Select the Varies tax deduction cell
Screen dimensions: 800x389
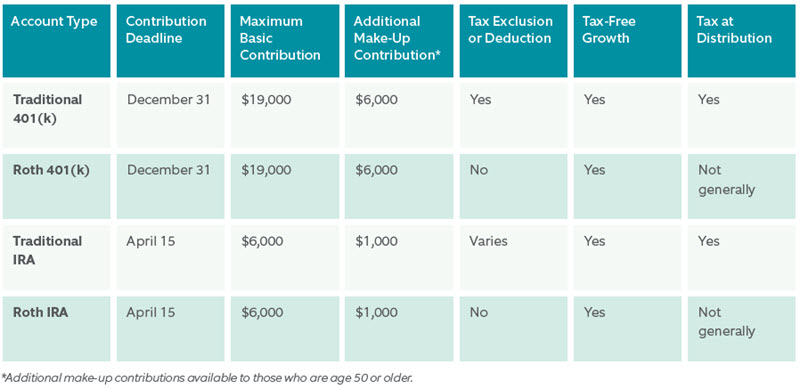[x=513, y=257]
